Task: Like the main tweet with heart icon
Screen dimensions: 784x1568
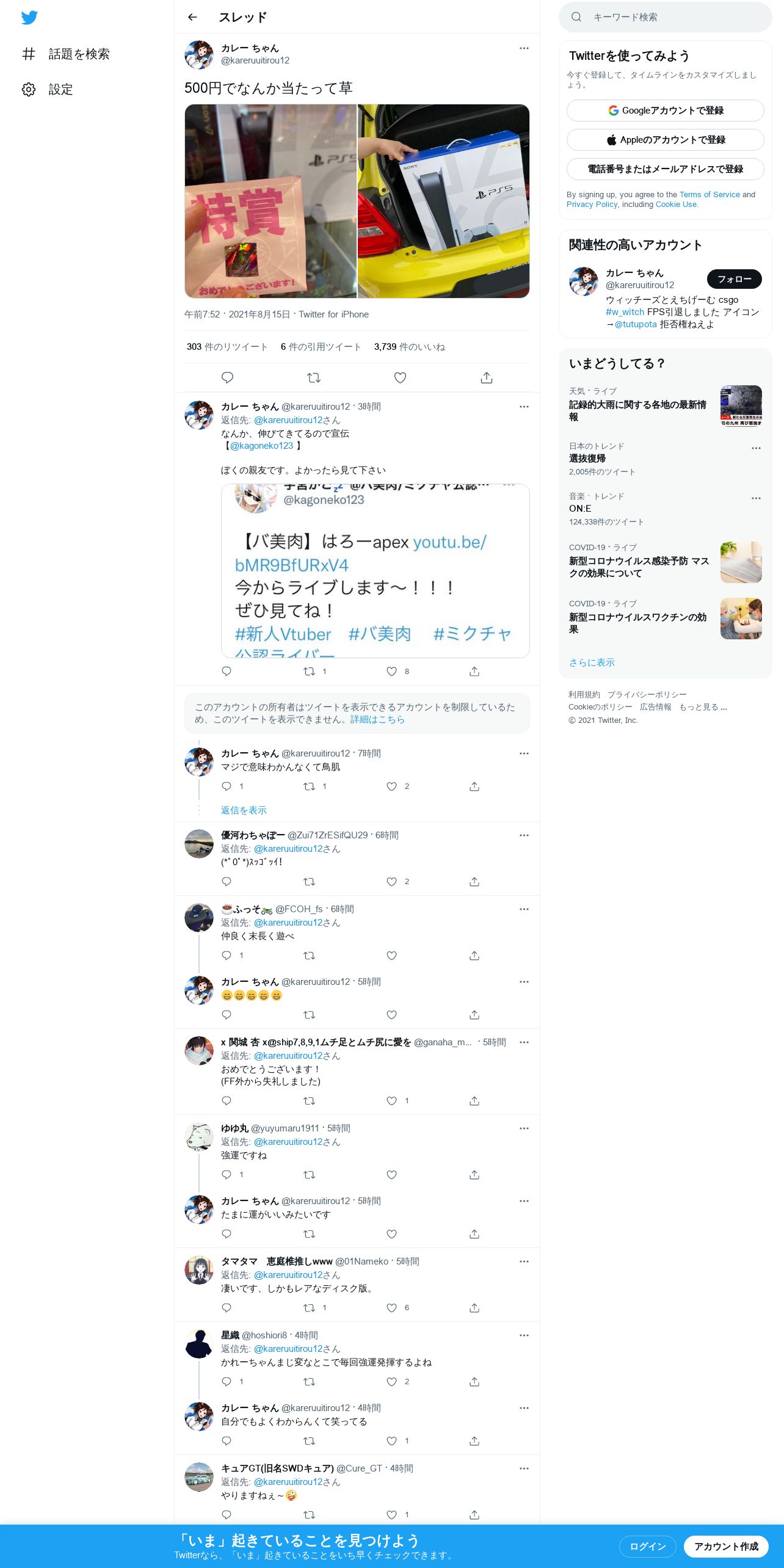Action: pyautogui.click(x=400, y=377)
